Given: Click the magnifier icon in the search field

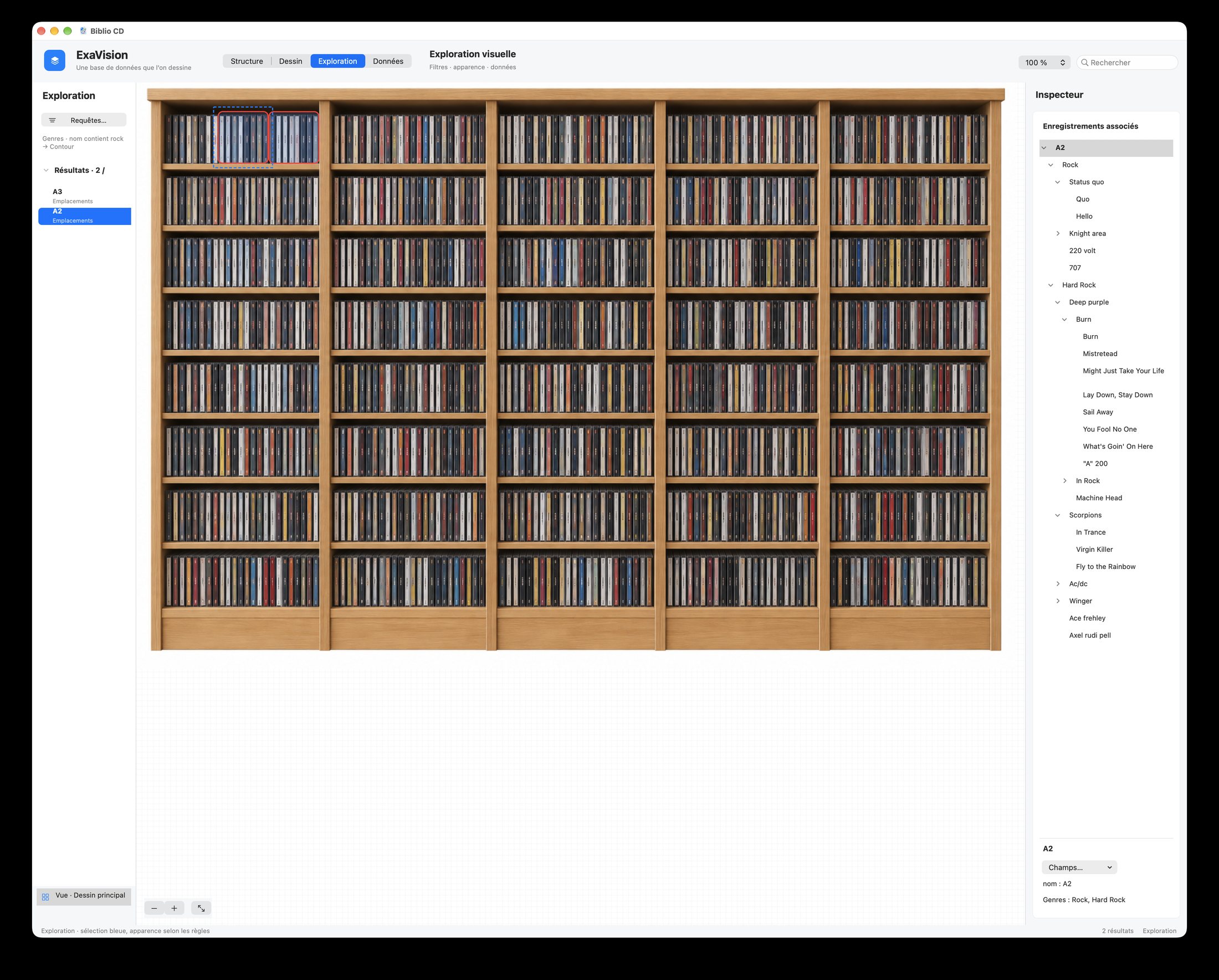Looking at the screenshot, I should pos(1084,63).
